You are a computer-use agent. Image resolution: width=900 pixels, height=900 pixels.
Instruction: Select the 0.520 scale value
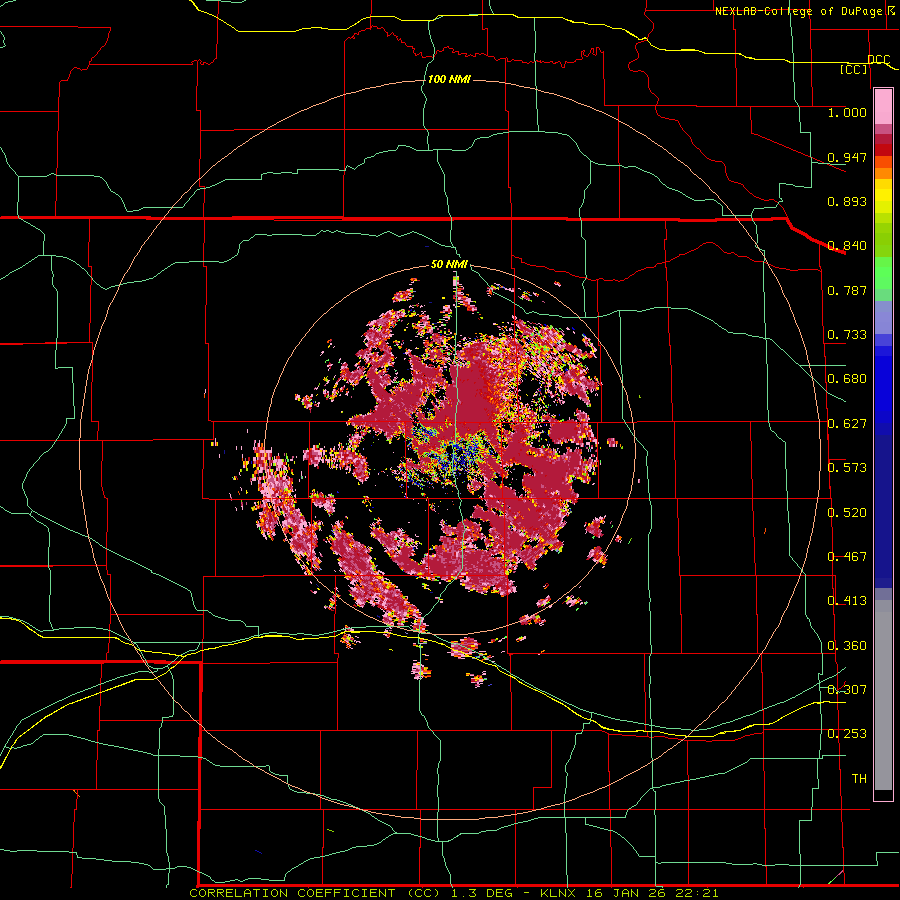tap(847, 513)
